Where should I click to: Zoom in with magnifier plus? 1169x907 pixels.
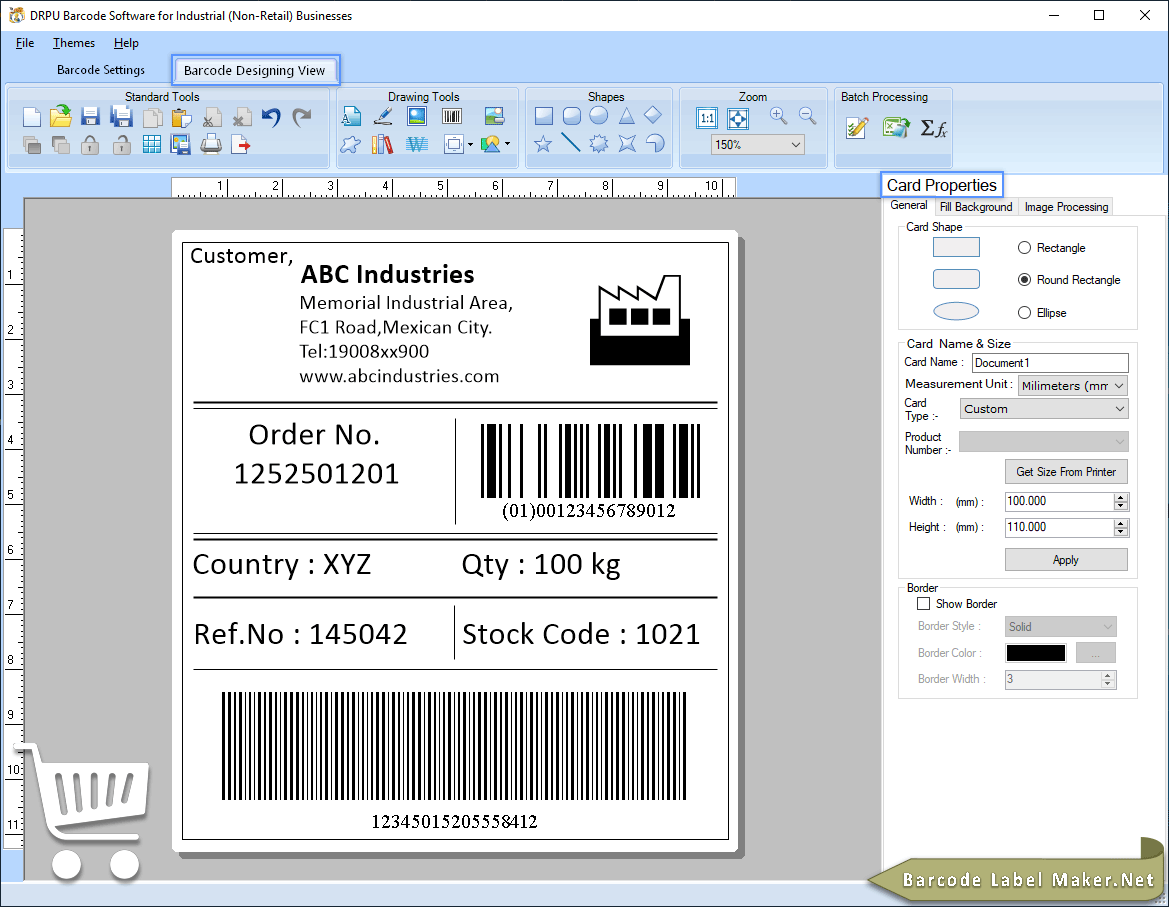pos(778,116)
